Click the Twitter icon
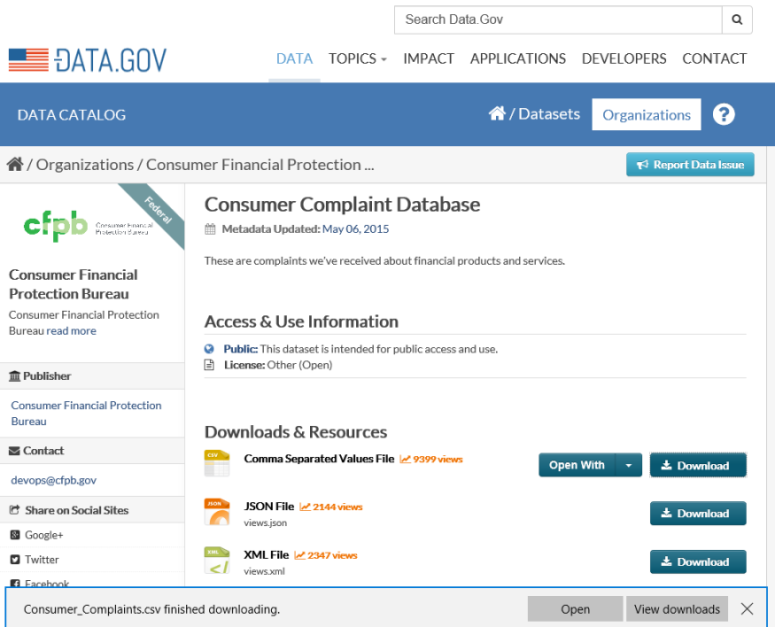This screenshot has height=627, width=775. [15, 559]
